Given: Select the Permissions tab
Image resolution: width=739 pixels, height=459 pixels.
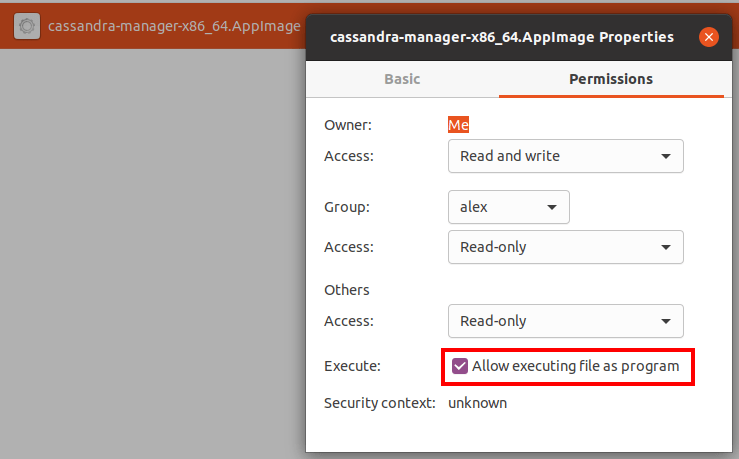Looking at the screenshot, I should tap(610, 79).
